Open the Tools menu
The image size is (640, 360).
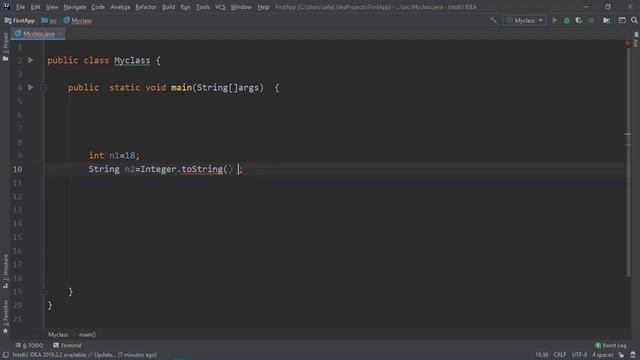[202, 7]
